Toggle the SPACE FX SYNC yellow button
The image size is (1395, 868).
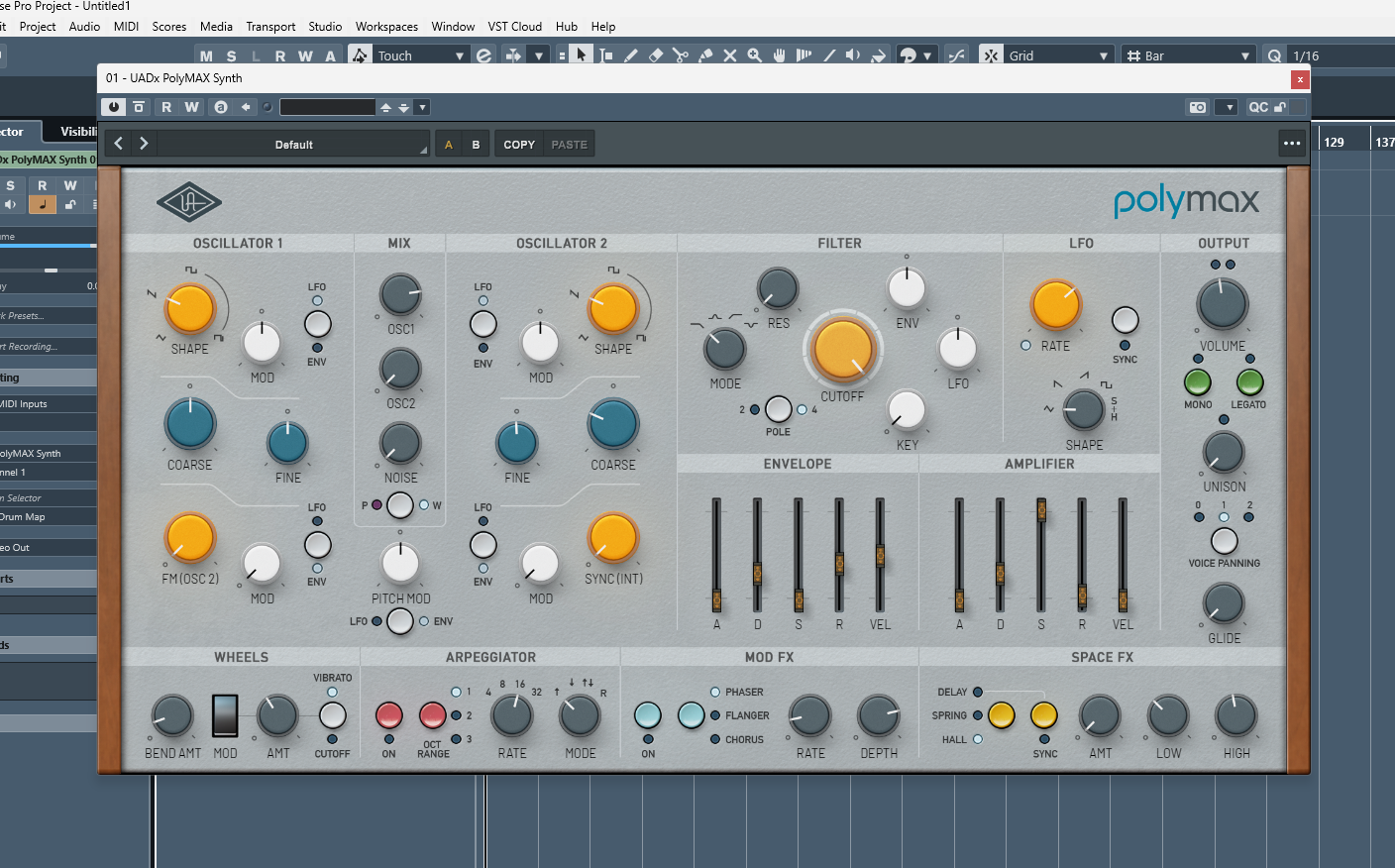click(x=1044, y=714)
